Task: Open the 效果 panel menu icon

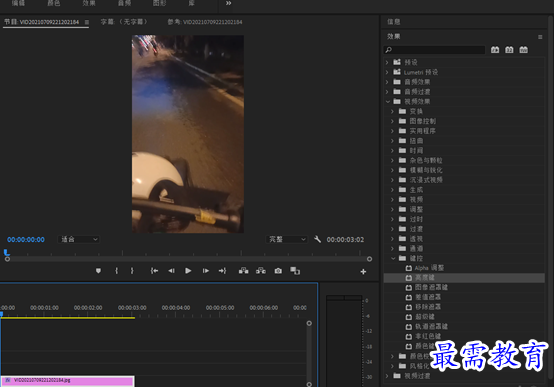Action: click(540, 37)
